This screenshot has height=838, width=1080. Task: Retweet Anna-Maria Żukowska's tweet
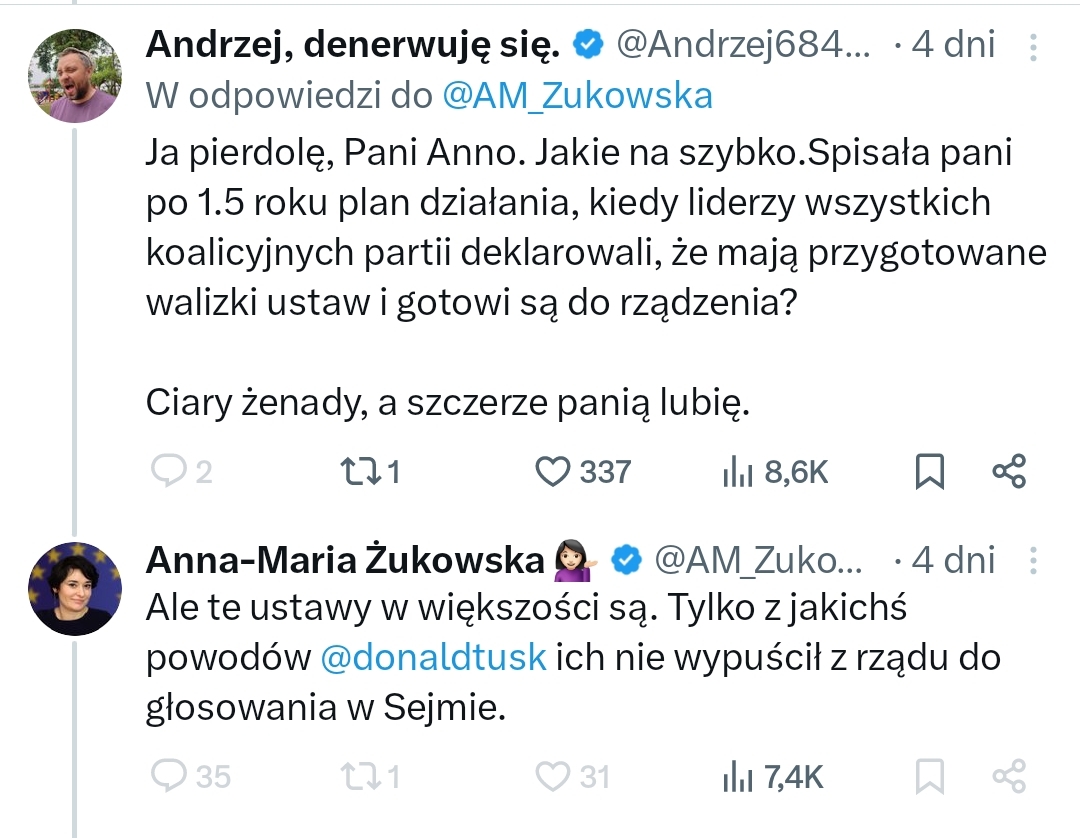[x=357, y=776]
